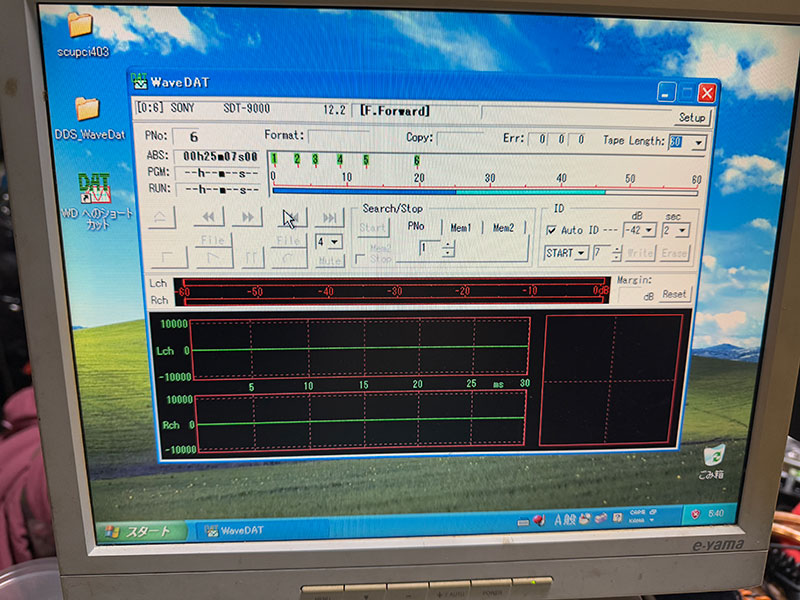Image resolution: width=800 pixels, height=600 pixels.
Task: Click the ID number field showing 7
Action: (x=601, y=253)
